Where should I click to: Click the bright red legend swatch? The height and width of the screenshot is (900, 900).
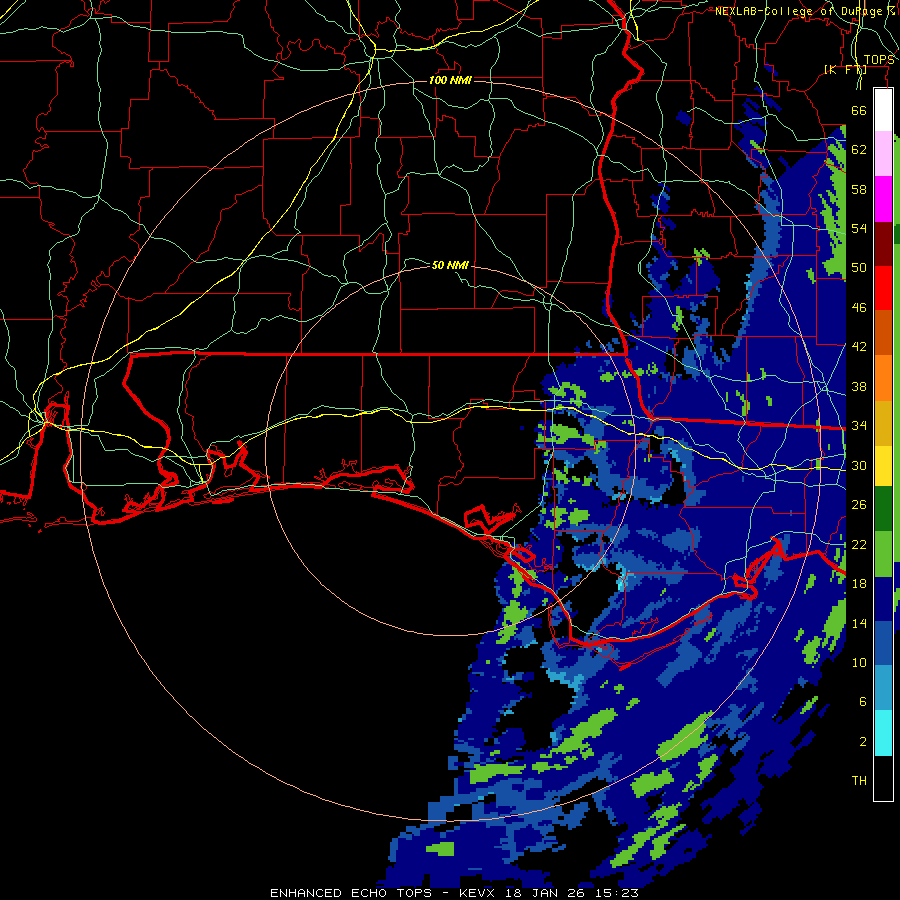click(883, 288)
